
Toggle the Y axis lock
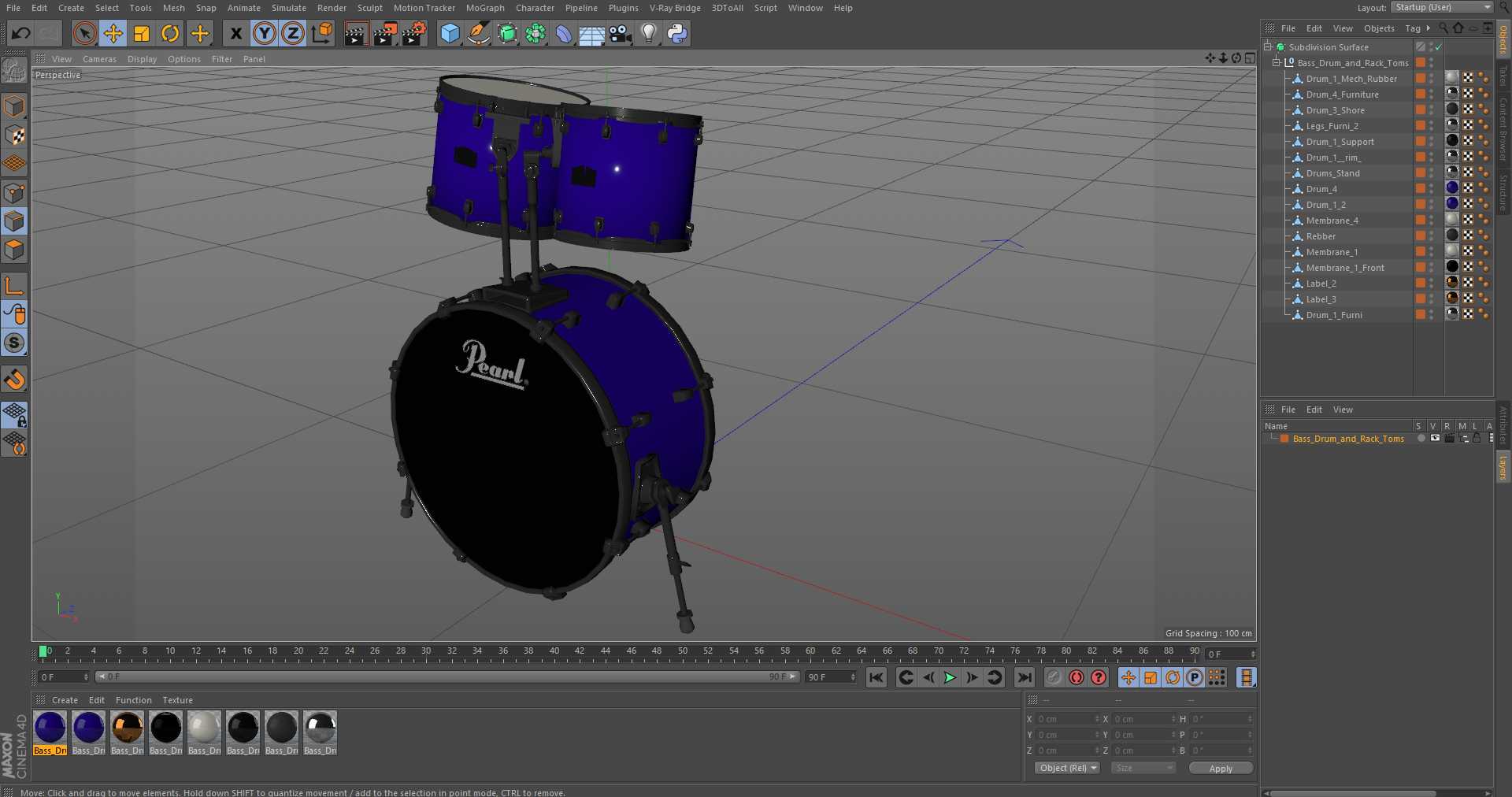point(265,33)
